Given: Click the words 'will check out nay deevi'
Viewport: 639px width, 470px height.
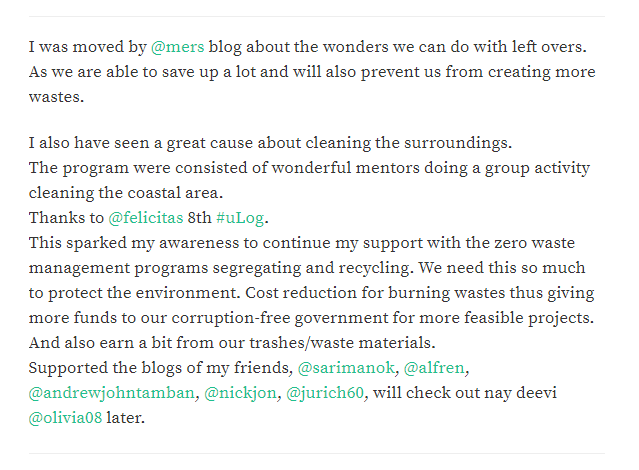Looking at the screenshot, I should 465,393.
